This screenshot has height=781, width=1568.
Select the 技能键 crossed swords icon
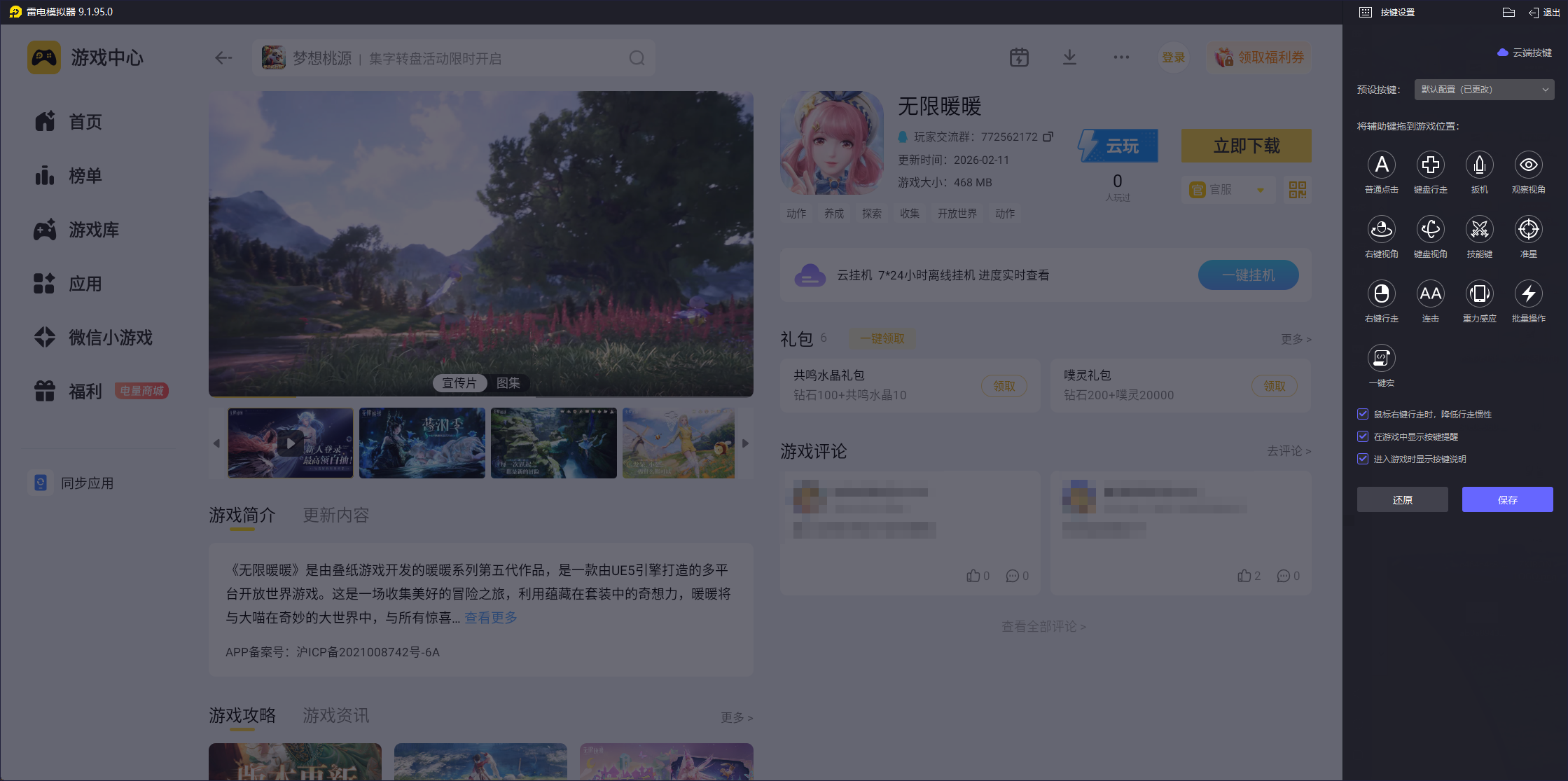pyautogui.click(x=1479, y=230)
